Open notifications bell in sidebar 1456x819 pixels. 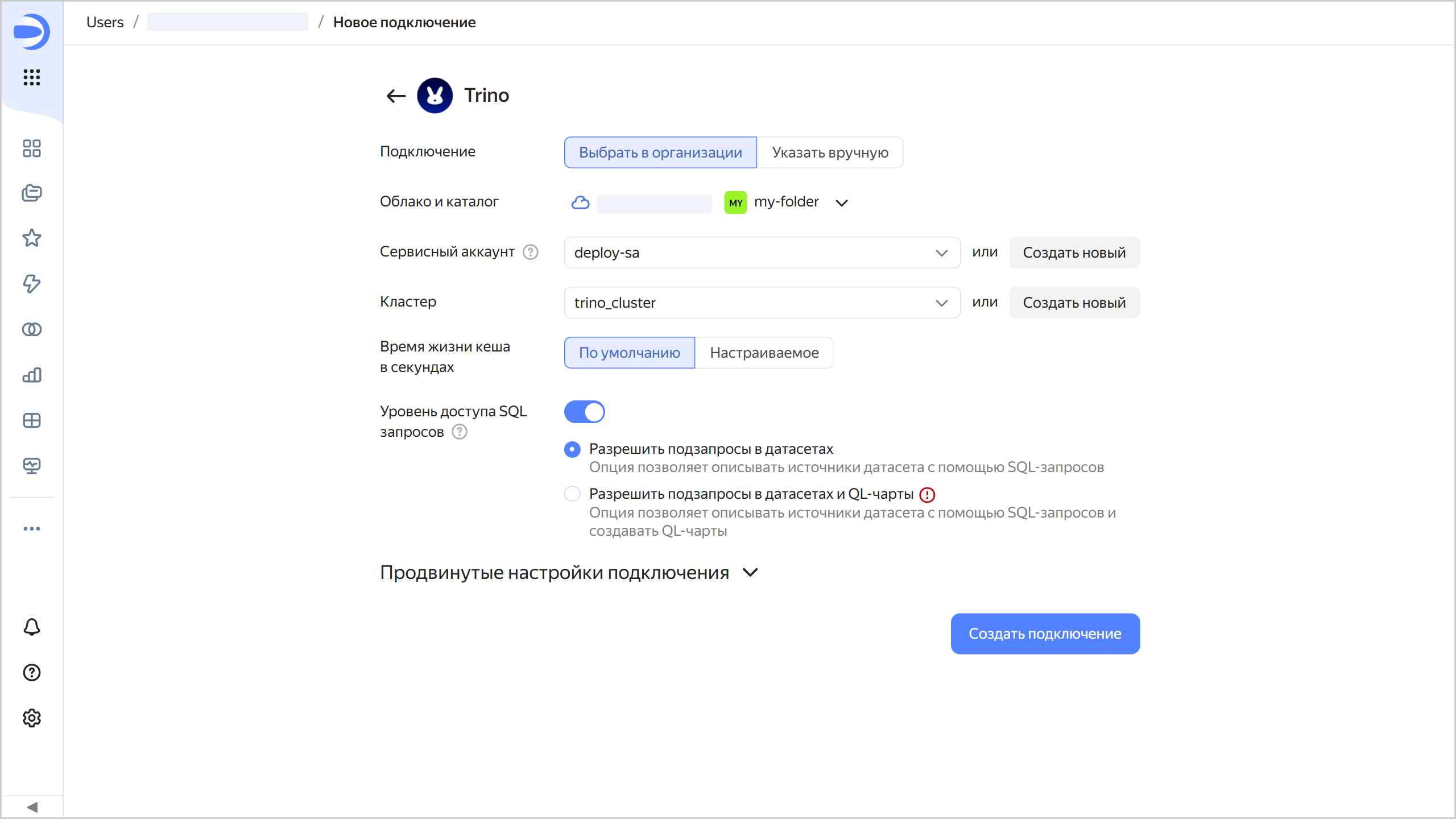tap(32, 627)
